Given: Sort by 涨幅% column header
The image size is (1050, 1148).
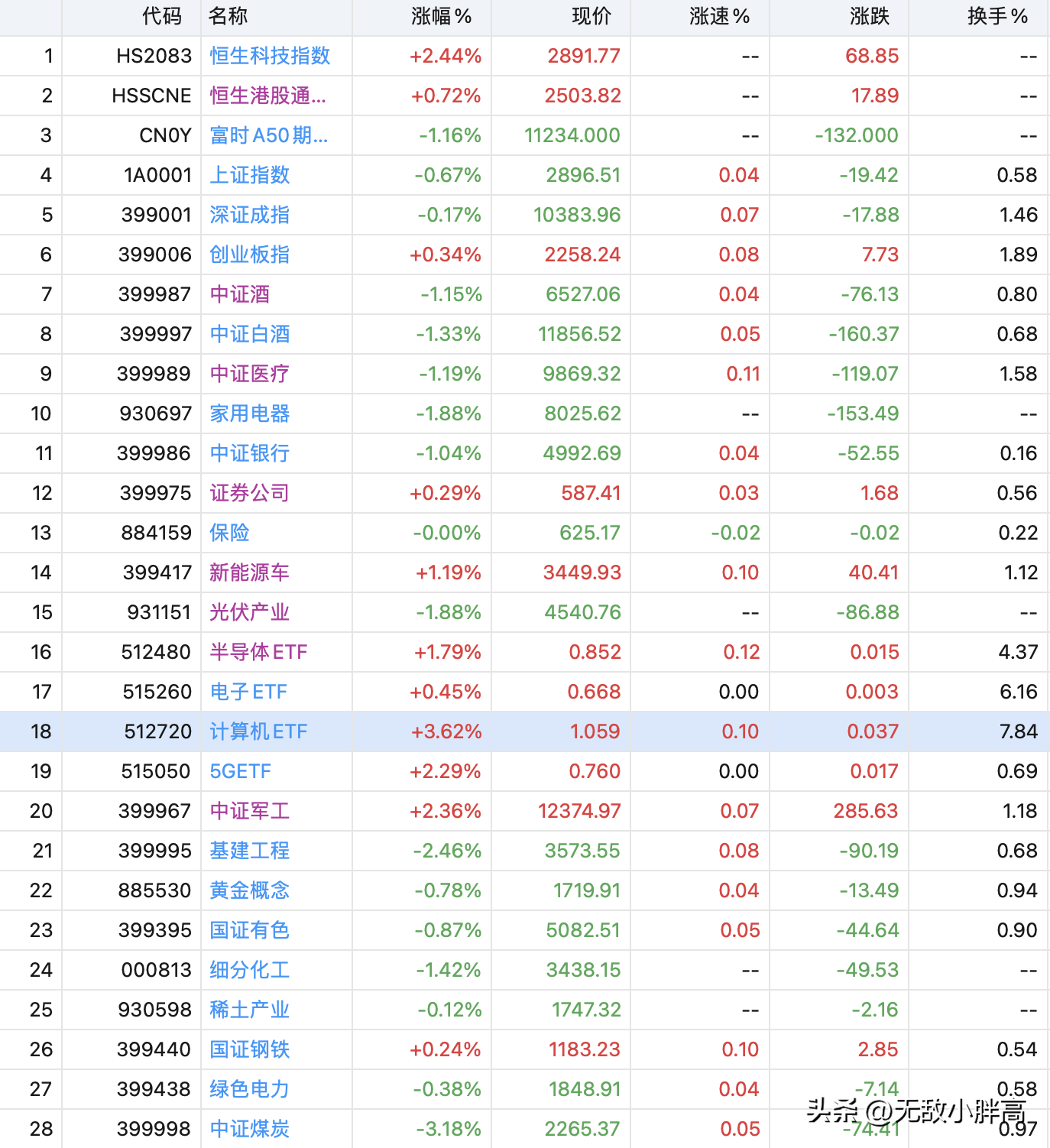Looking at the screenshot, I should coord(441,16).
